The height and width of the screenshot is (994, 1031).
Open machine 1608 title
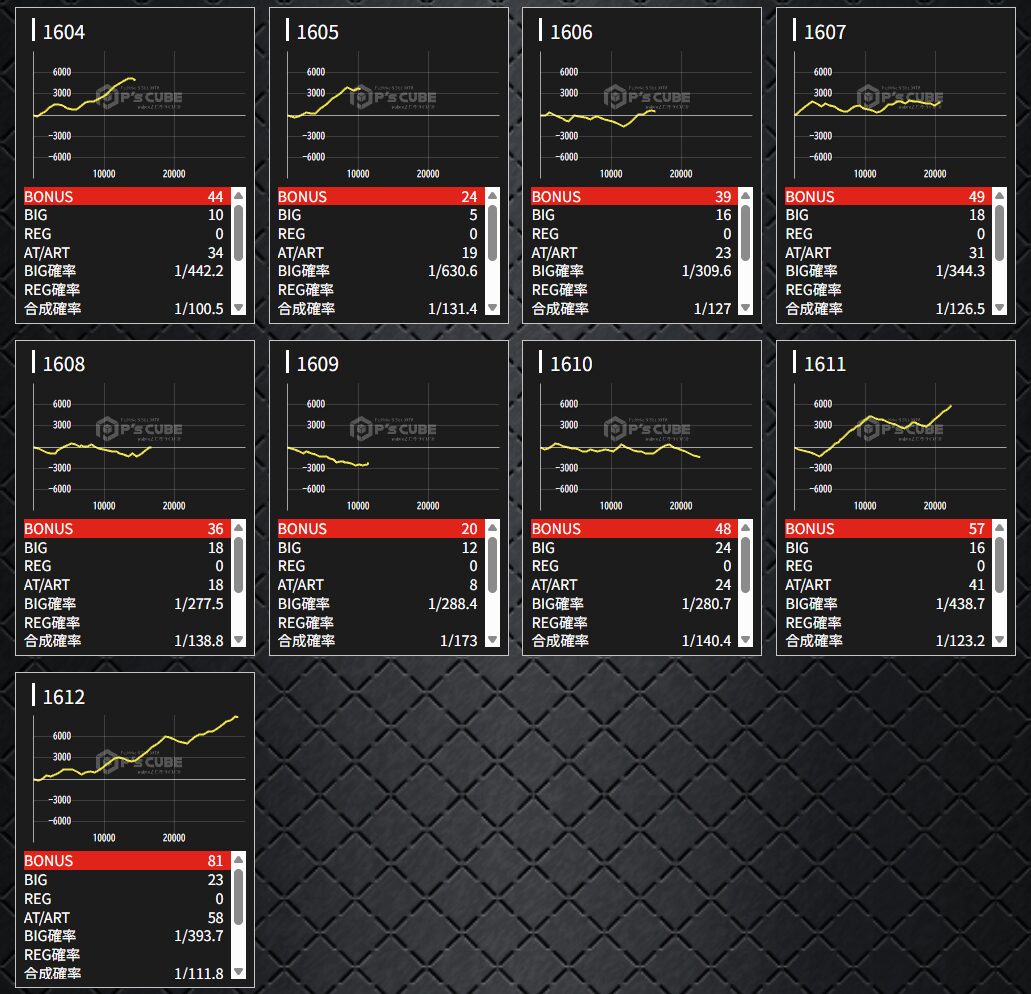point(64,364)
